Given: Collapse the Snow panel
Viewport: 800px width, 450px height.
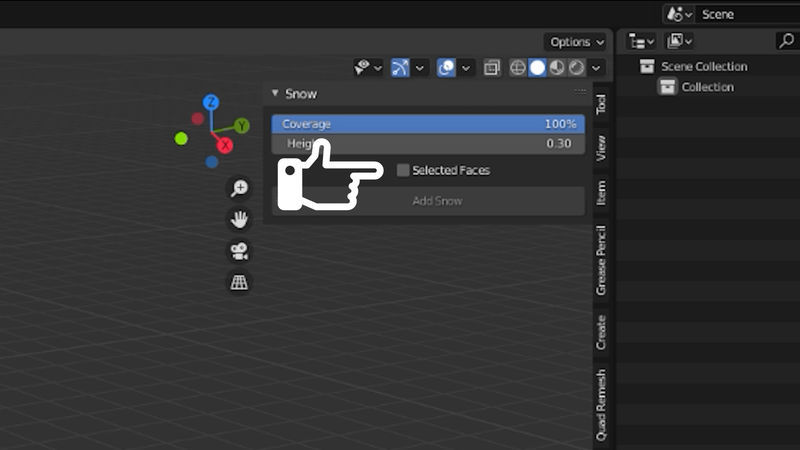Looking at the screenshot, I should click(x=275, y=93).
